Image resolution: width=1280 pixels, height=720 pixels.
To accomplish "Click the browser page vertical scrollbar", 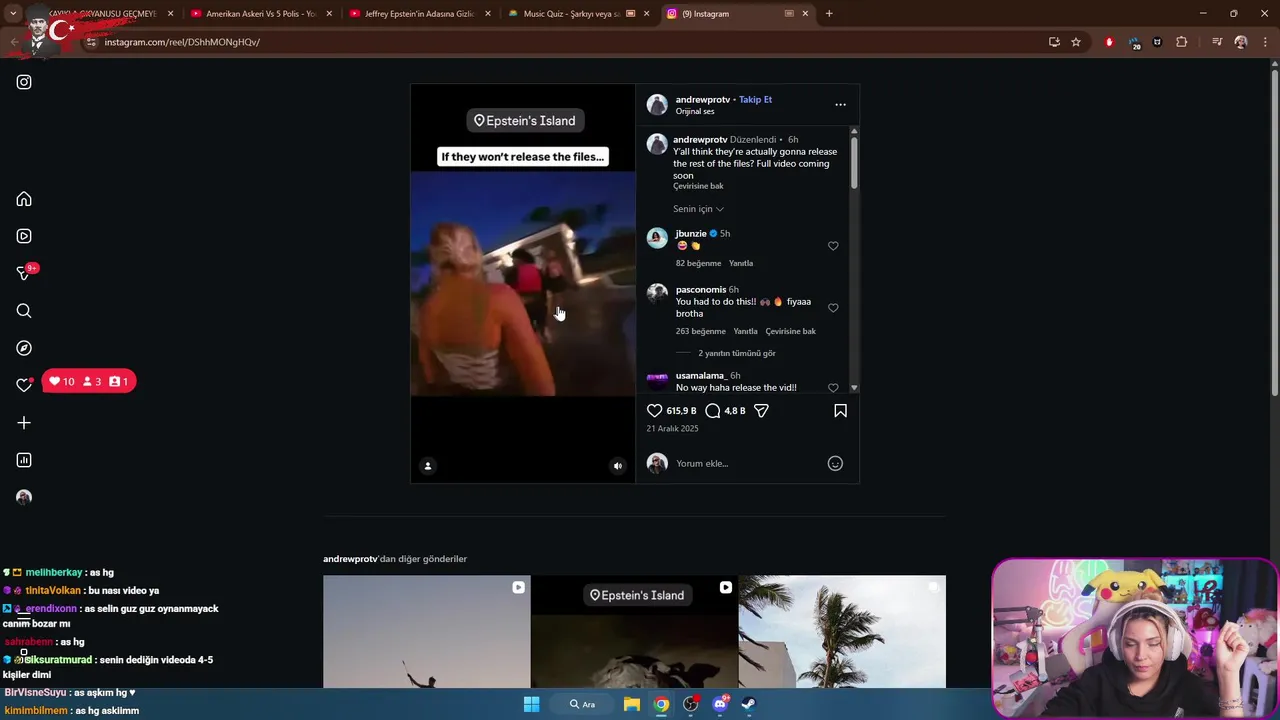I will (1274, 230).
